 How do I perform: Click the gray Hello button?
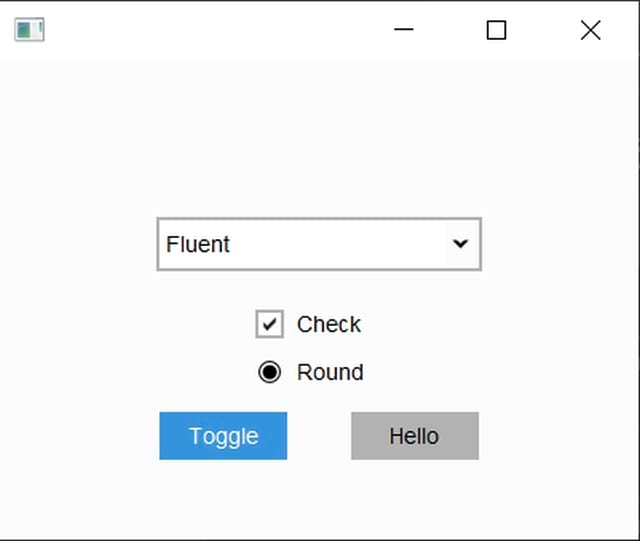tap(415, 436)
